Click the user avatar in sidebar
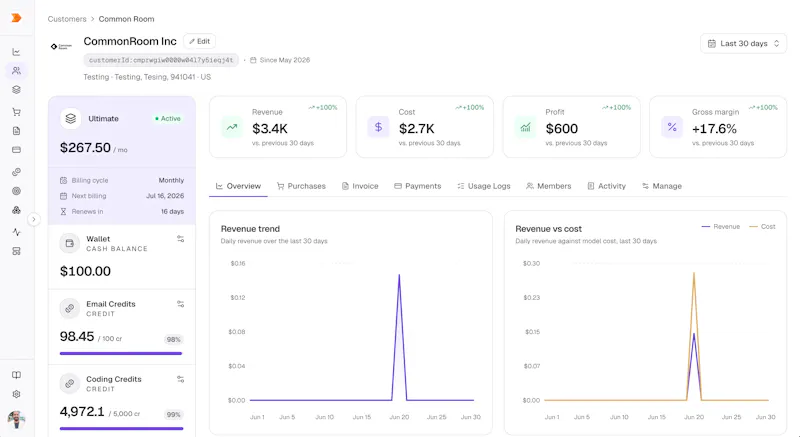This screenshot has height=437, width=800. click(x=16, y=419)
